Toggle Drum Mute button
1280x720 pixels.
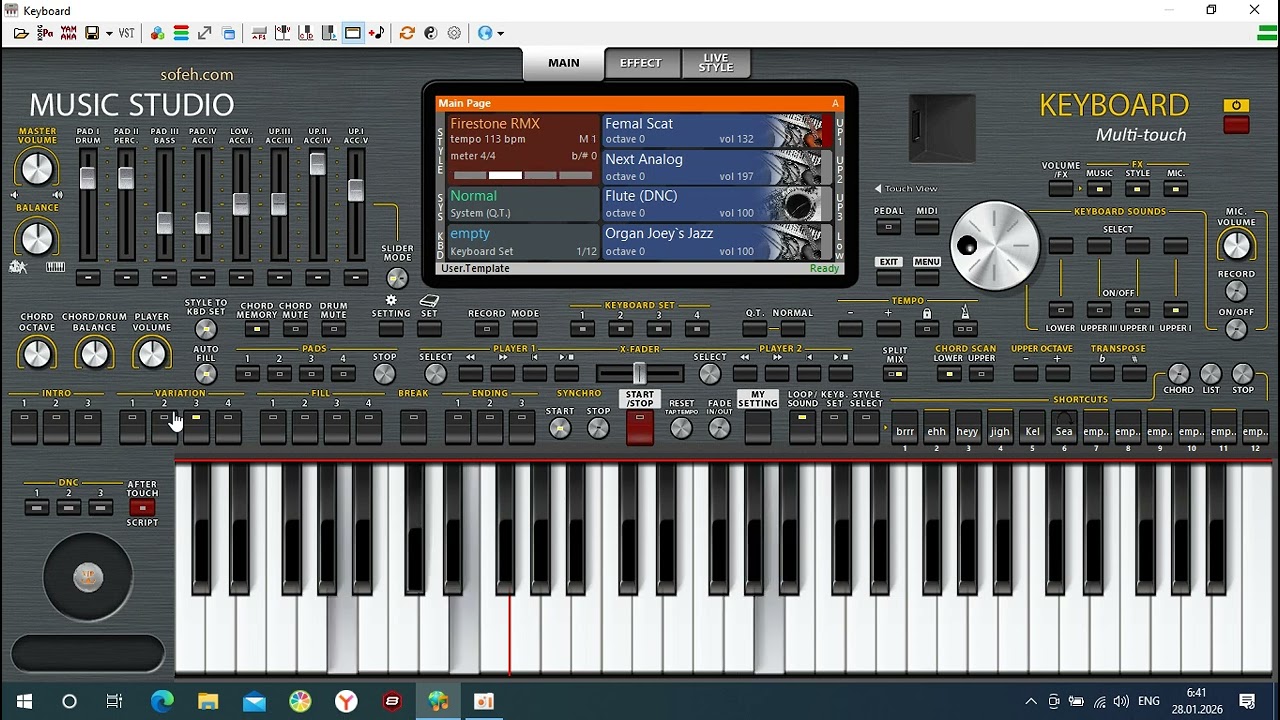point(333,328)
